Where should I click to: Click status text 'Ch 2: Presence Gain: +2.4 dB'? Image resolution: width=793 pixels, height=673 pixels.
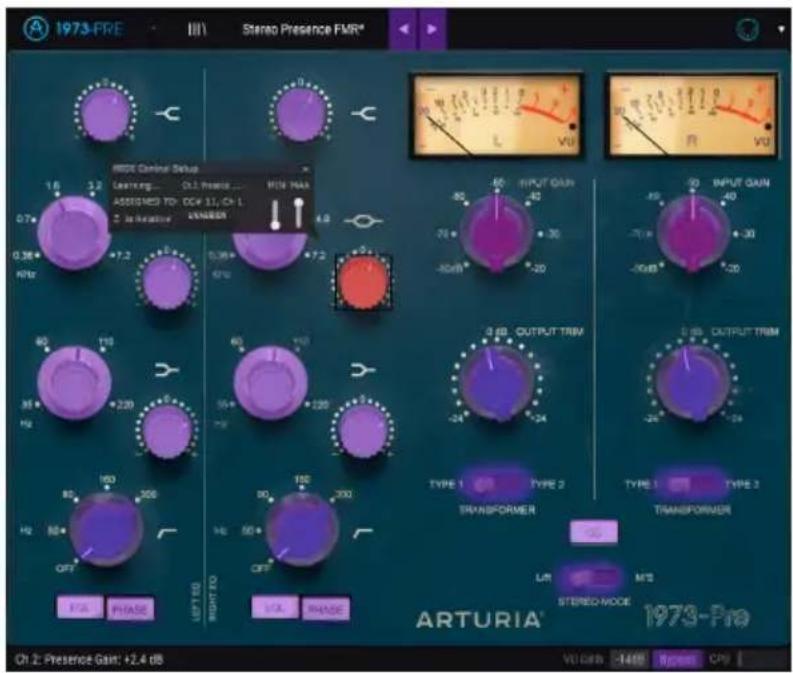[x=89, y=659]
